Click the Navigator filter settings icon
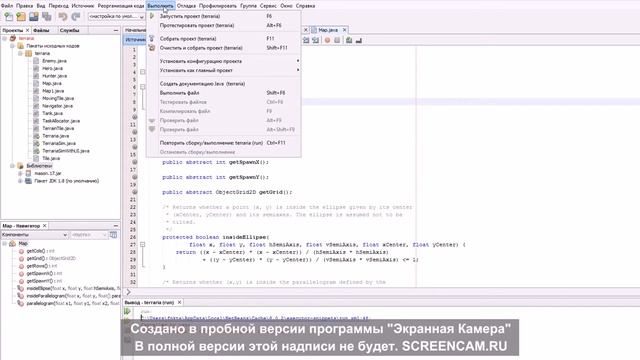 point(113,235)
